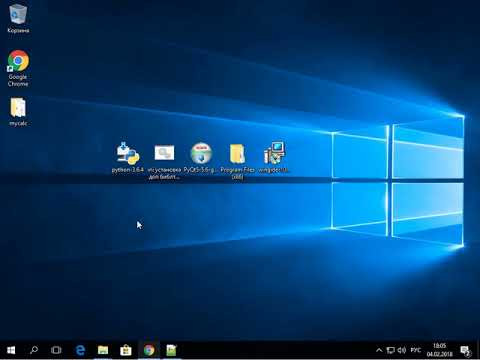Image resolution: width=480 pixels, height=360 pixels.
Task: Select the Google Chrome desktop shortcut
Action: tap(18, 68)
